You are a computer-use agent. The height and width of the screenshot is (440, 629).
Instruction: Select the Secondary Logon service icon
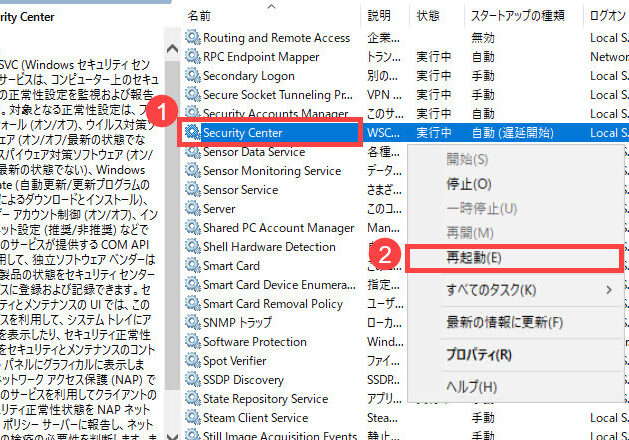[192, 76]
